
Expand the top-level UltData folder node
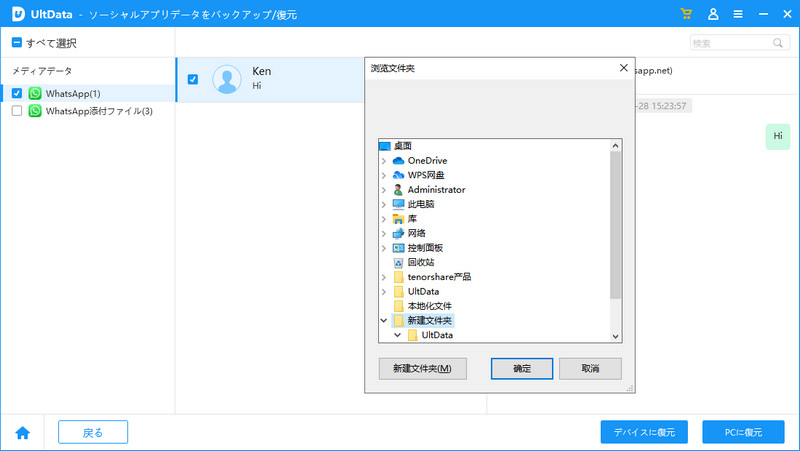[x=384, y=292]
